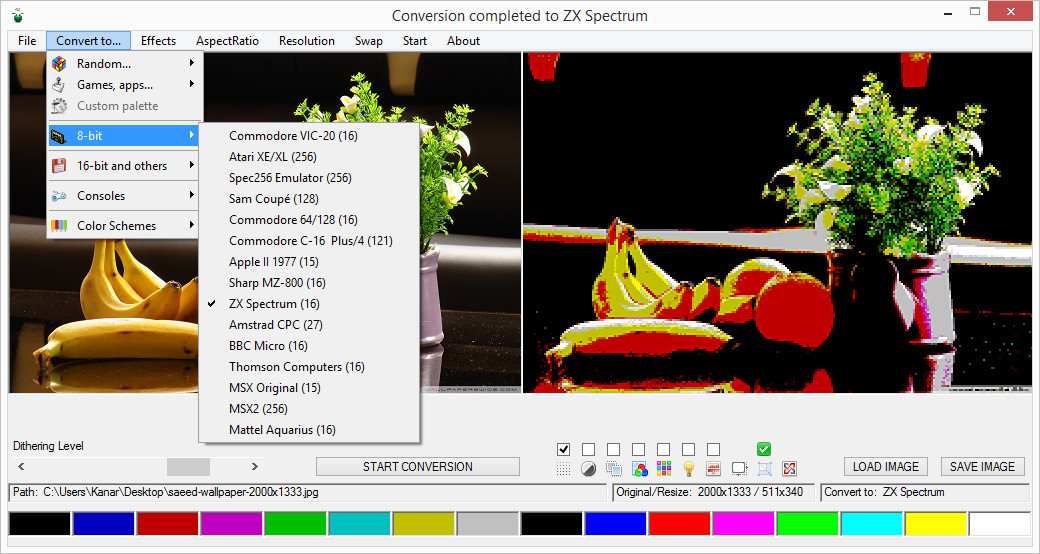The image size is (1040, 554).
Task: Click Dithering Level left arrow
Action: click(21, 466)
